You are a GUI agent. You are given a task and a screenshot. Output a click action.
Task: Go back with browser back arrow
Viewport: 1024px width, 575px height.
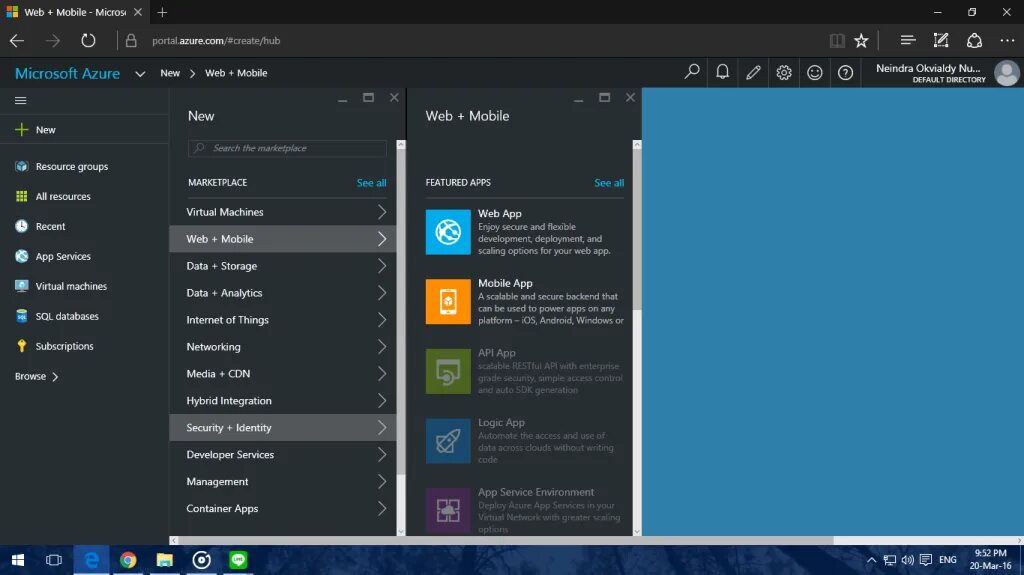[x=17, y=41]
